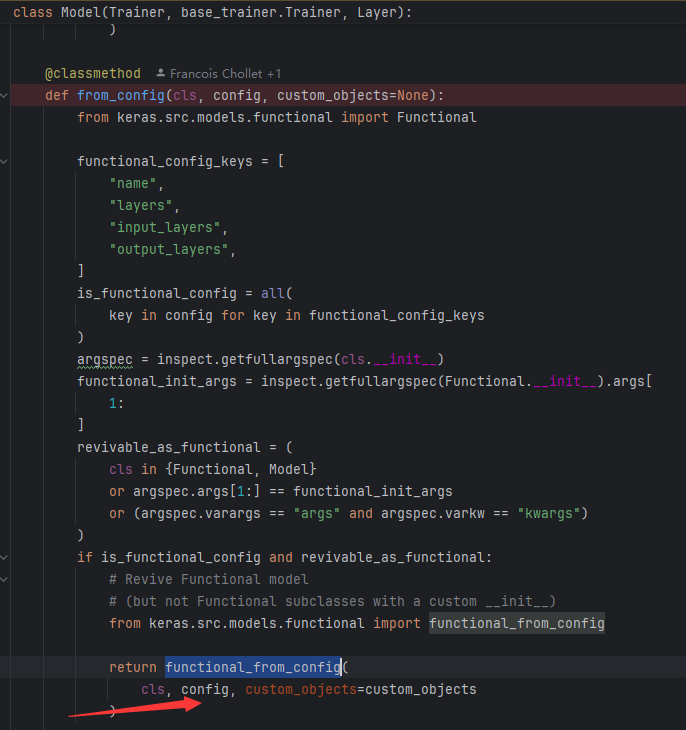The width and height of the screenshot is (686, 730).
Task: Click the author person icon beside Francois Chollet
Action: pos(162,74)
